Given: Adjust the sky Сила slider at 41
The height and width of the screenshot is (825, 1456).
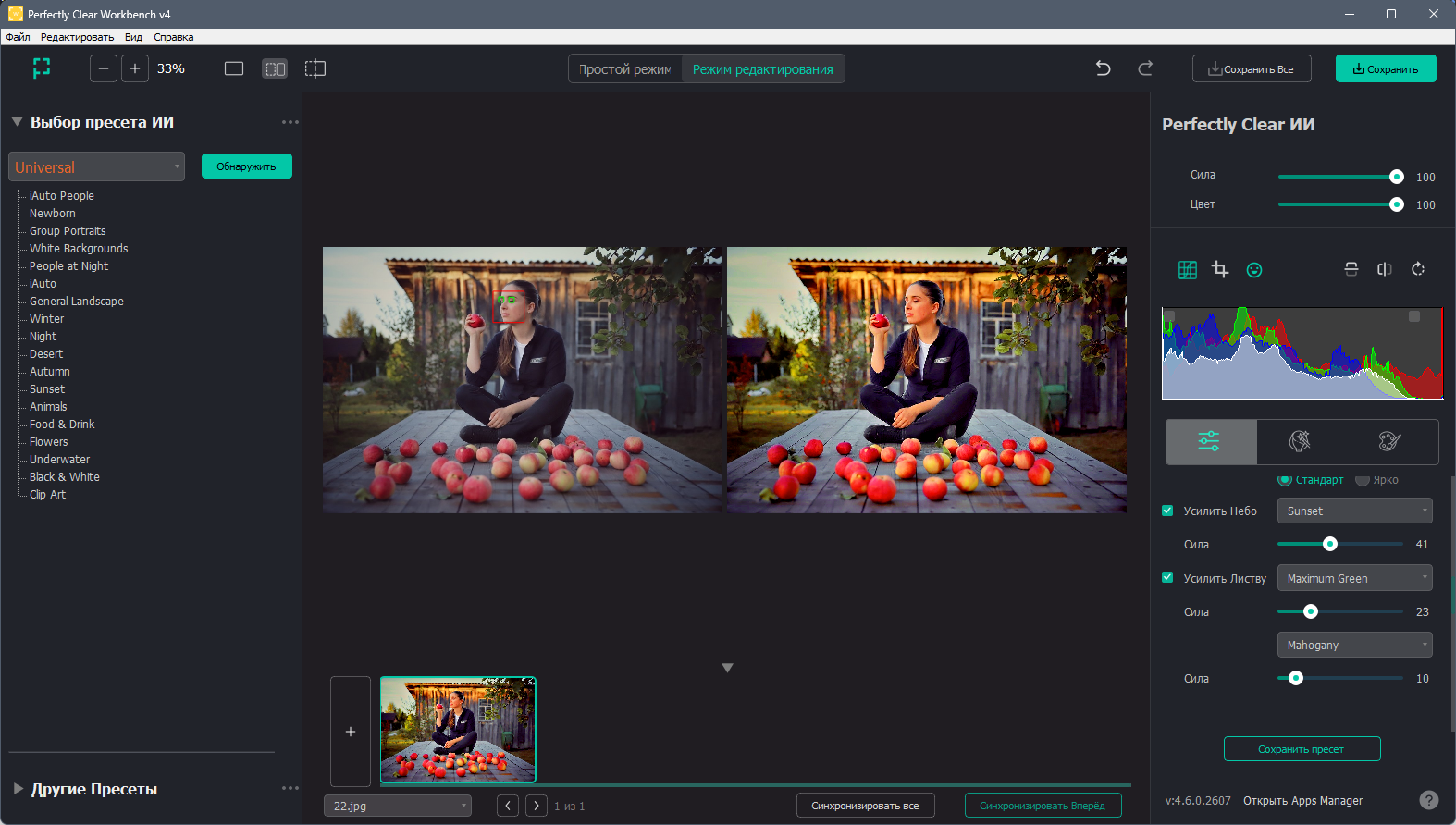Looking at the screenshot, I should click(x=1330, y=544).
